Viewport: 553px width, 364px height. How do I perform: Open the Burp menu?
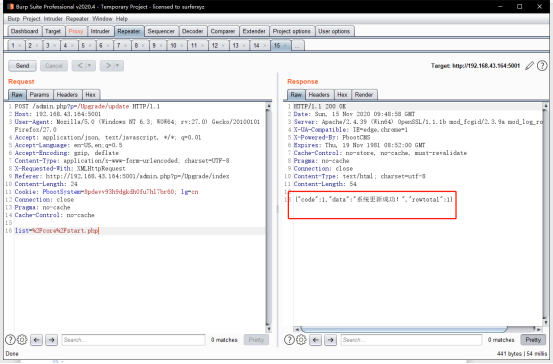pos(14,19)
